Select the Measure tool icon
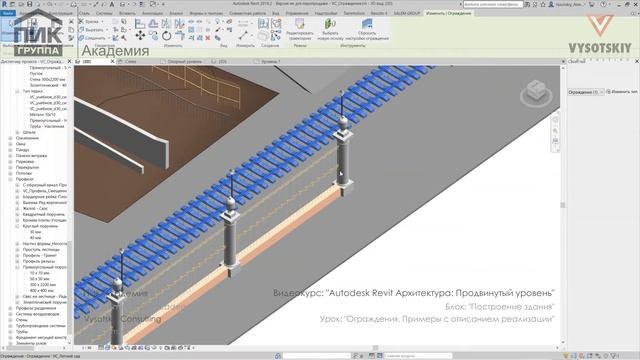This screenshot has height=360, width=640. [x=243, y=36]
